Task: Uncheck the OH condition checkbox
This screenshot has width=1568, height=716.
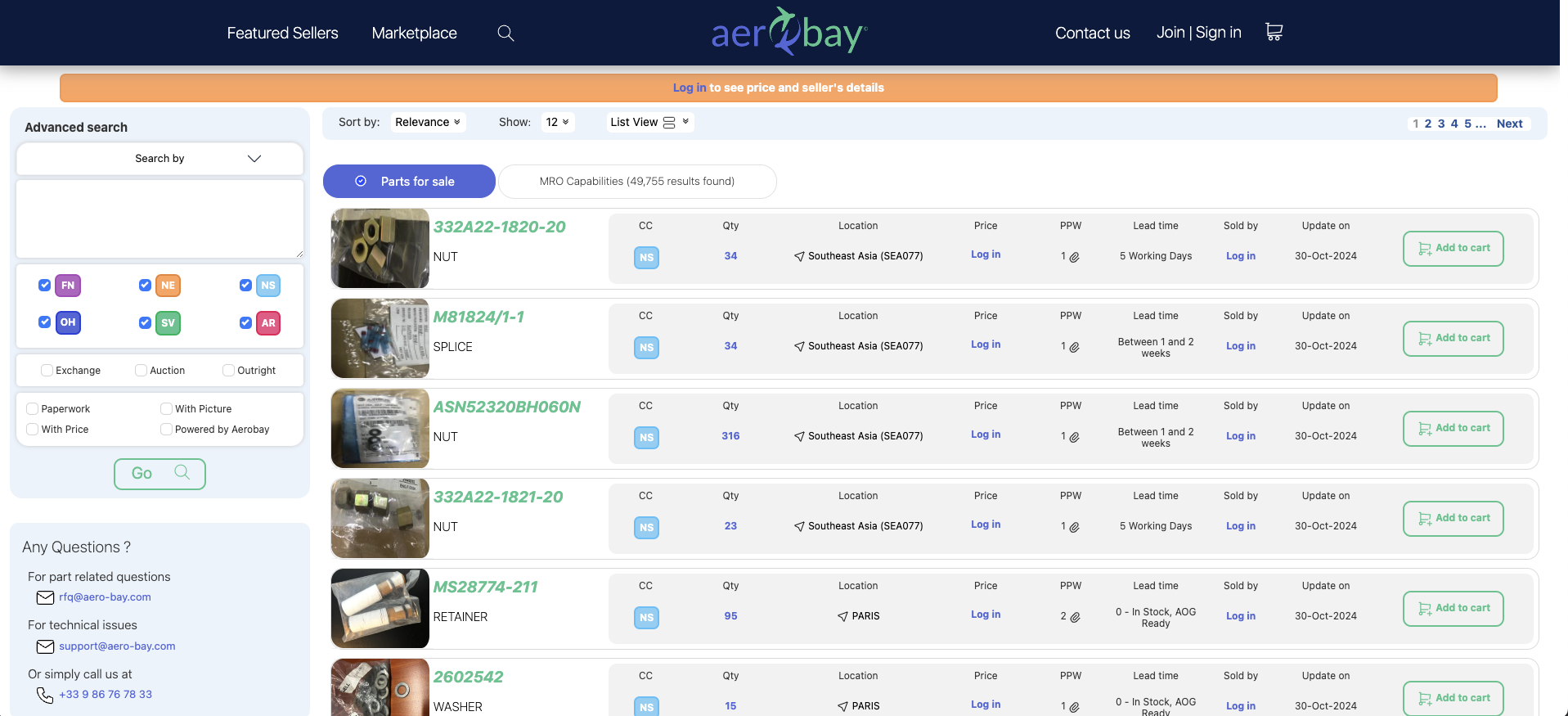Action: pos(44,322)
